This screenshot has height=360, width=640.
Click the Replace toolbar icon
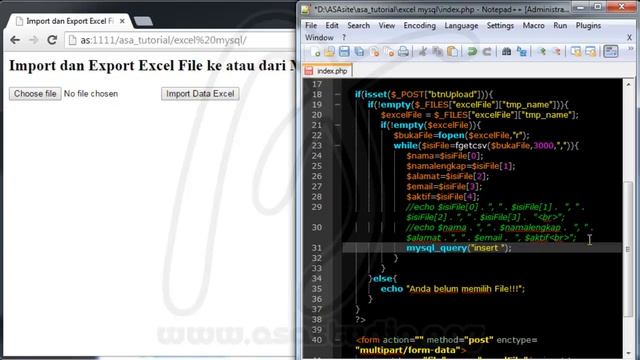pos(521,51)
